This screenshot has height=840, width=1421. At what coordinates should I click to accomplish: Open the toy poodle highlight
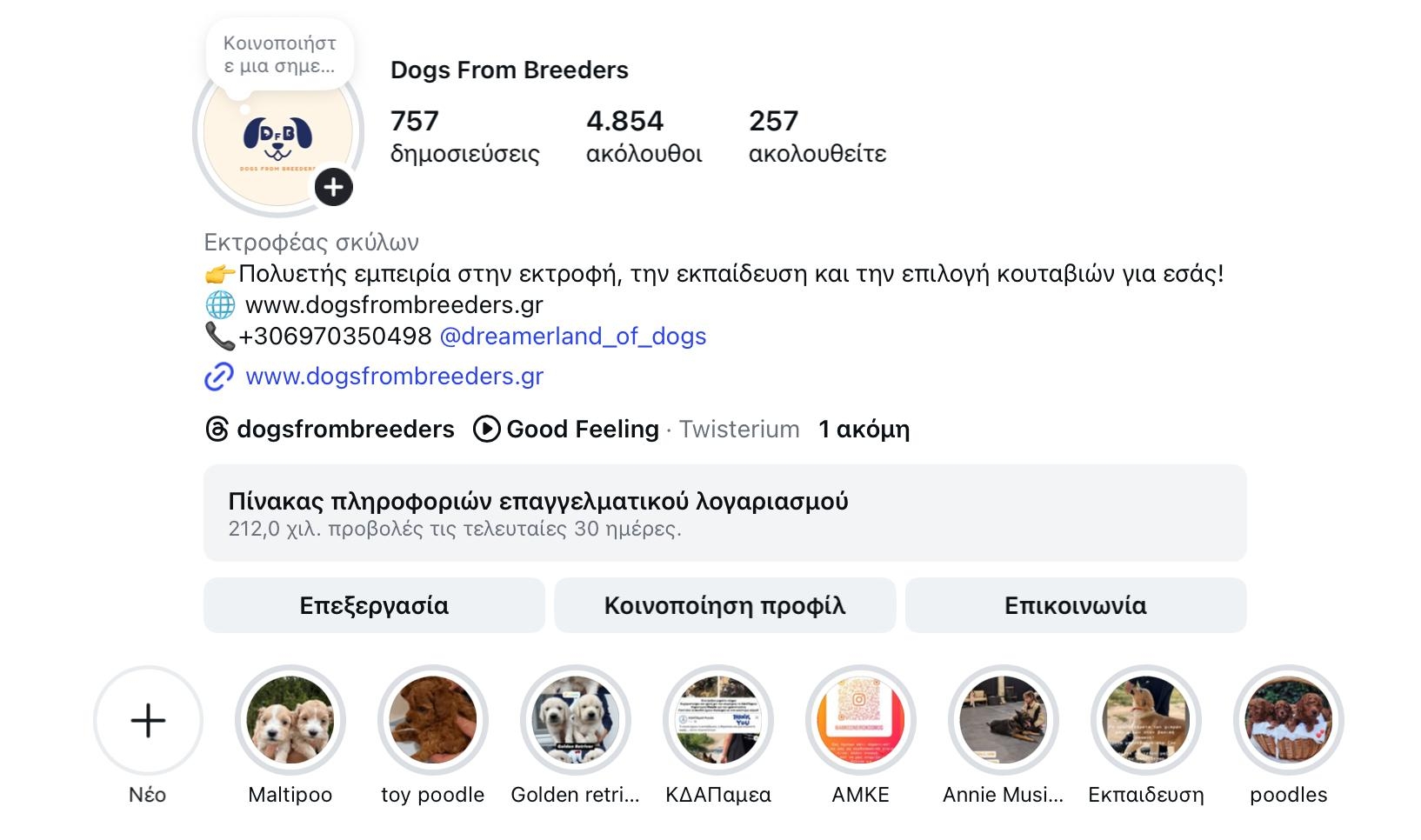click(433, 720)
